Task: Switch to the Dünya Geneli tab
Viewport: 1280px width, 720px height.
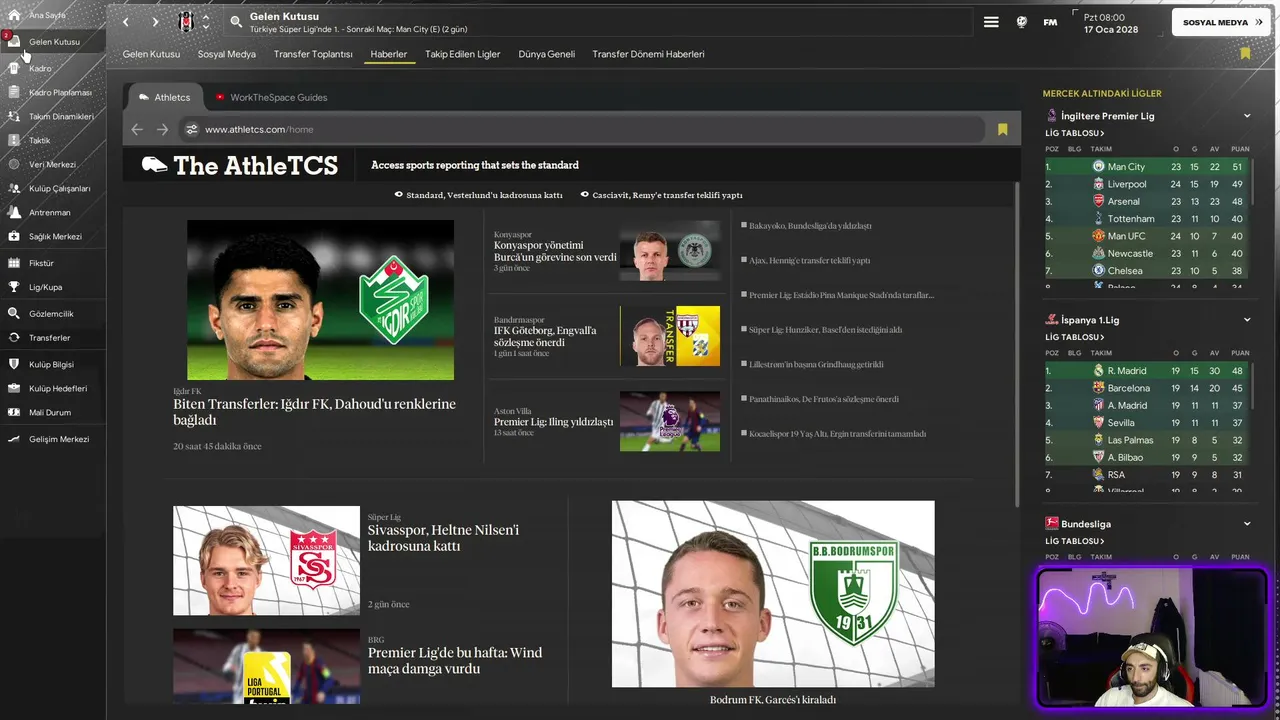Action: click(546, 54)
